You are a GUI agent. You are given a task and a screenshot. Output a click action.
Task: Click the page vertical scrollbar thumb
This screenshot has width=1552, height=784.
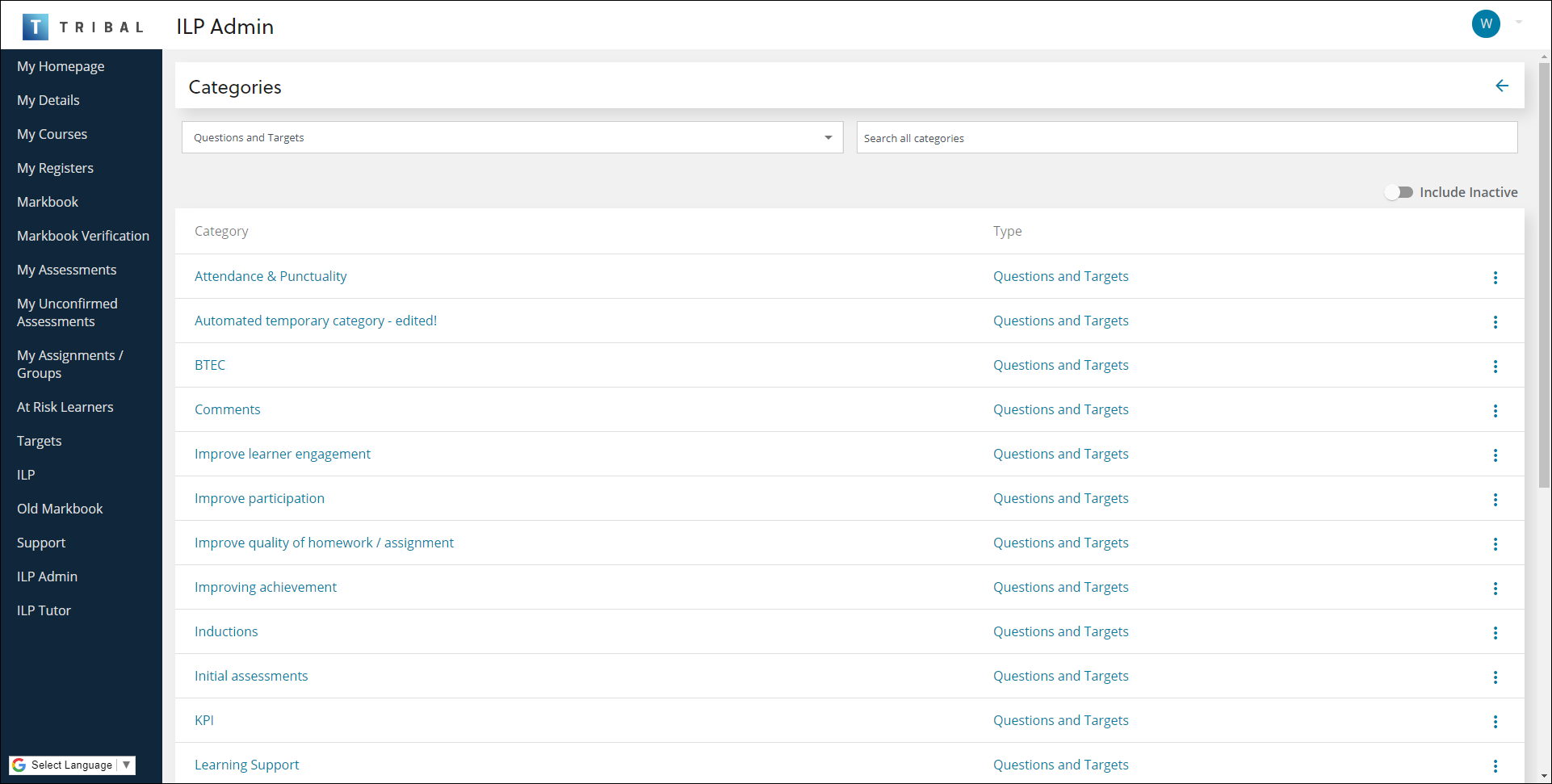(x=1544, y=275)
